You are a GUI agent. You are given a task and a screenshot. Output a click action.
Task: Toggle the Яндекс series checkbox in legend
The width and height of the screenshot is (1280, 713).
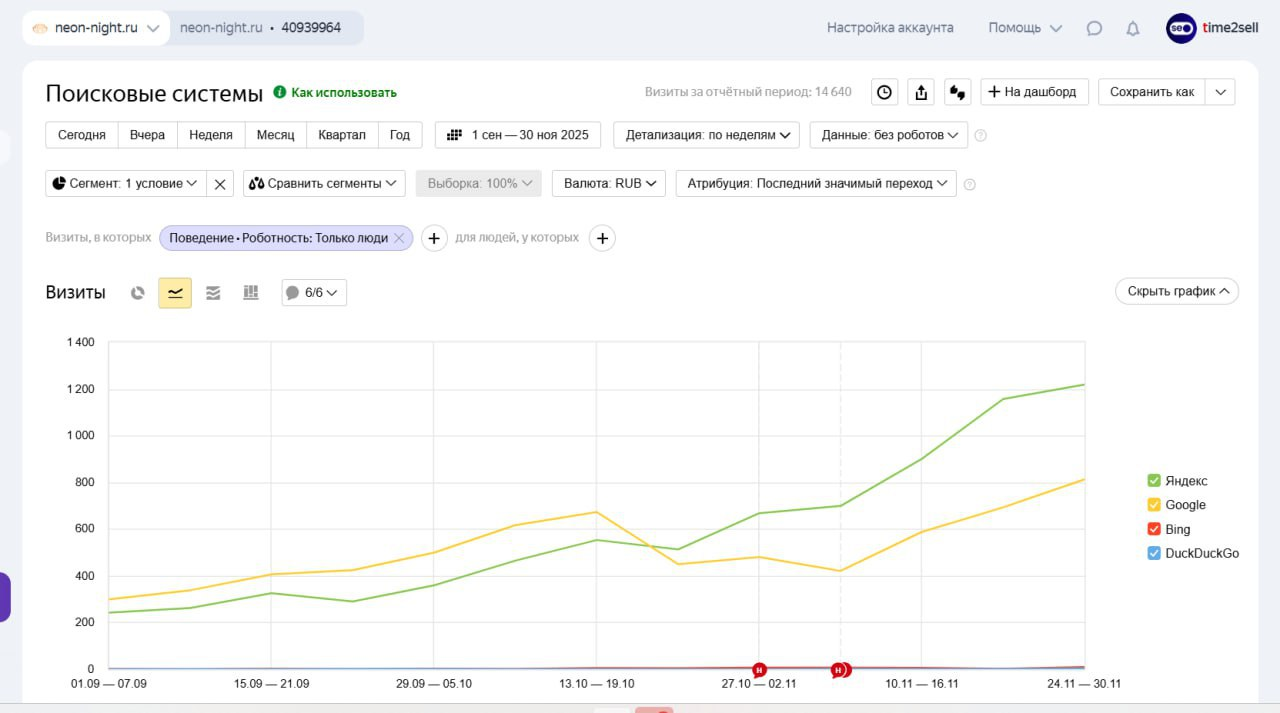[1154, 481]
